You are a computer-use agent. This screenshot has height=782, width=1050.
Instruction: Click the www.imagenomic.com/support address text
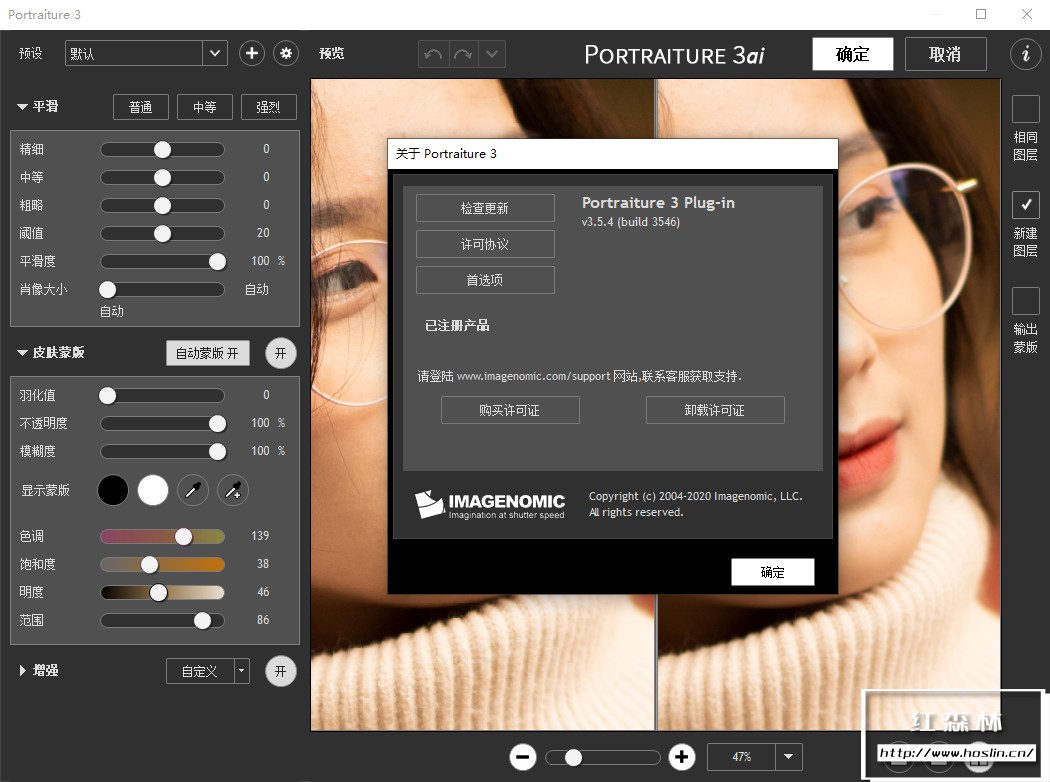click(x=533, y=376)
